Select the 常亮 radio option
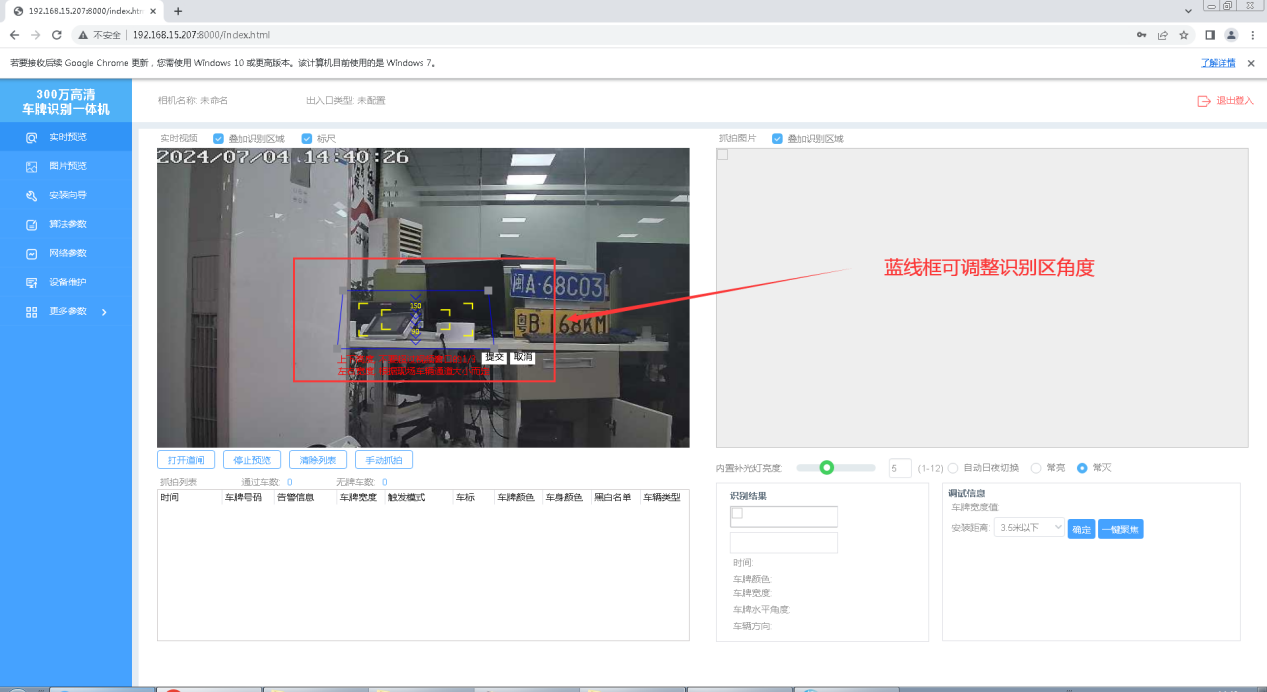The height and width of the screenshot is (692, 1267). tap(1036, 468)
